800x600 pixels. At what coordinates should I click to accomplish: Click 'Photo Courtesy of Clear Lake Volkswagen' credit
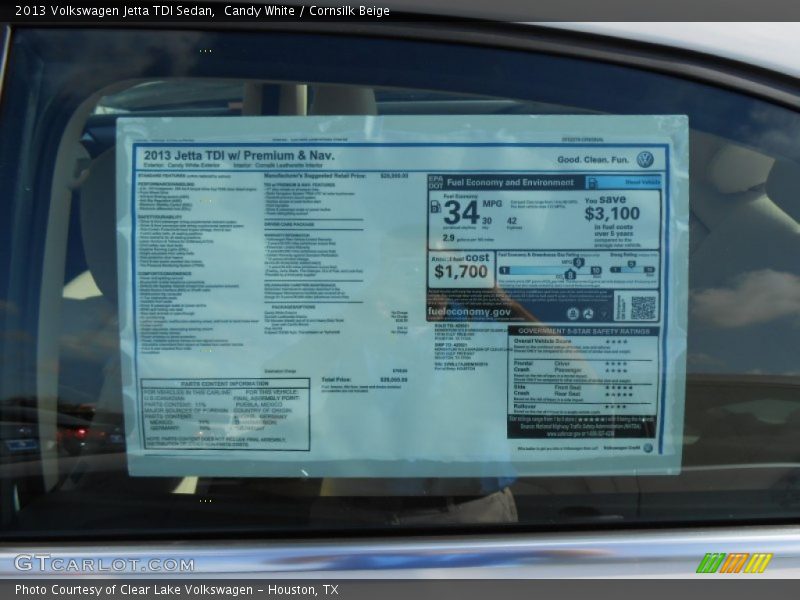coord(134,590)
